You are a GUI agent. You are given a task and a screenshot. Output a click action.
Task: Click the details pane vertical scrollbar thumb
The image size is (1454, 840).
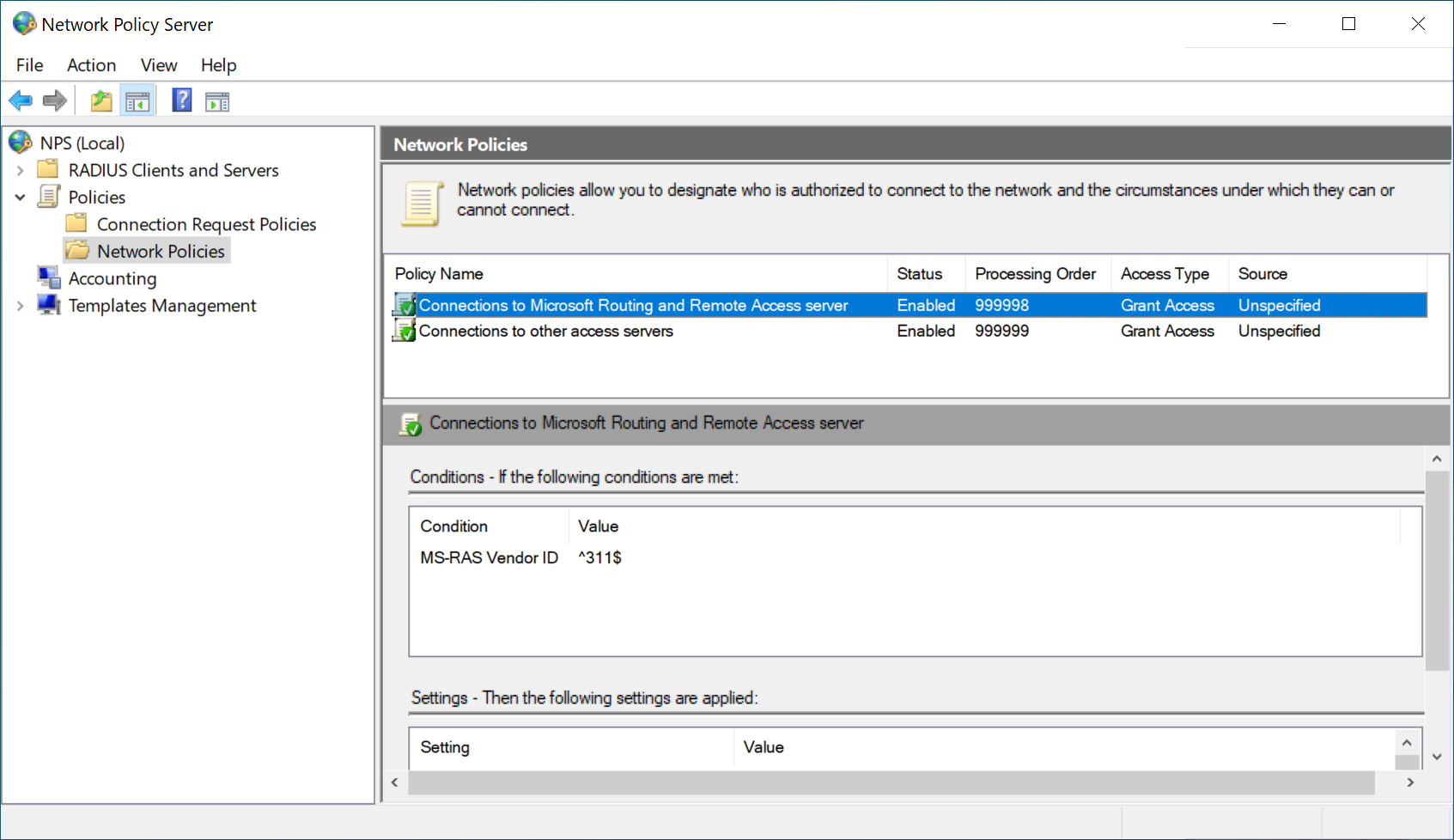click(1436, 569)
